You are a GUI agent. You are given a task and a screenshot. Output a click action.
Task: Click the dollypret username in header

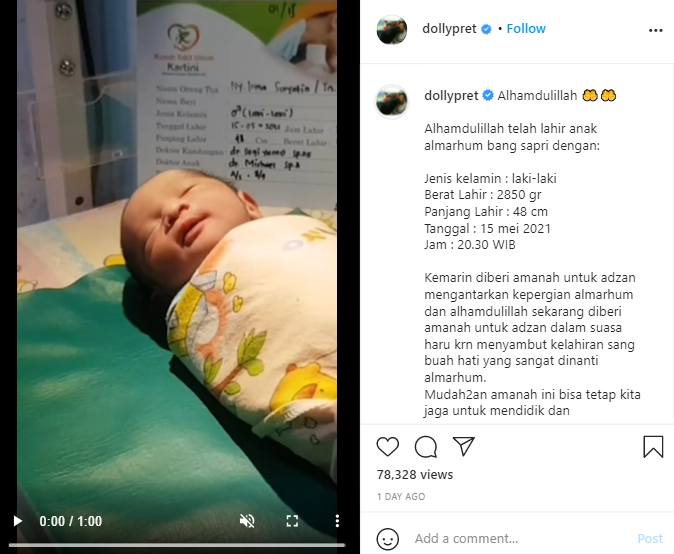[x=449, y=29]
